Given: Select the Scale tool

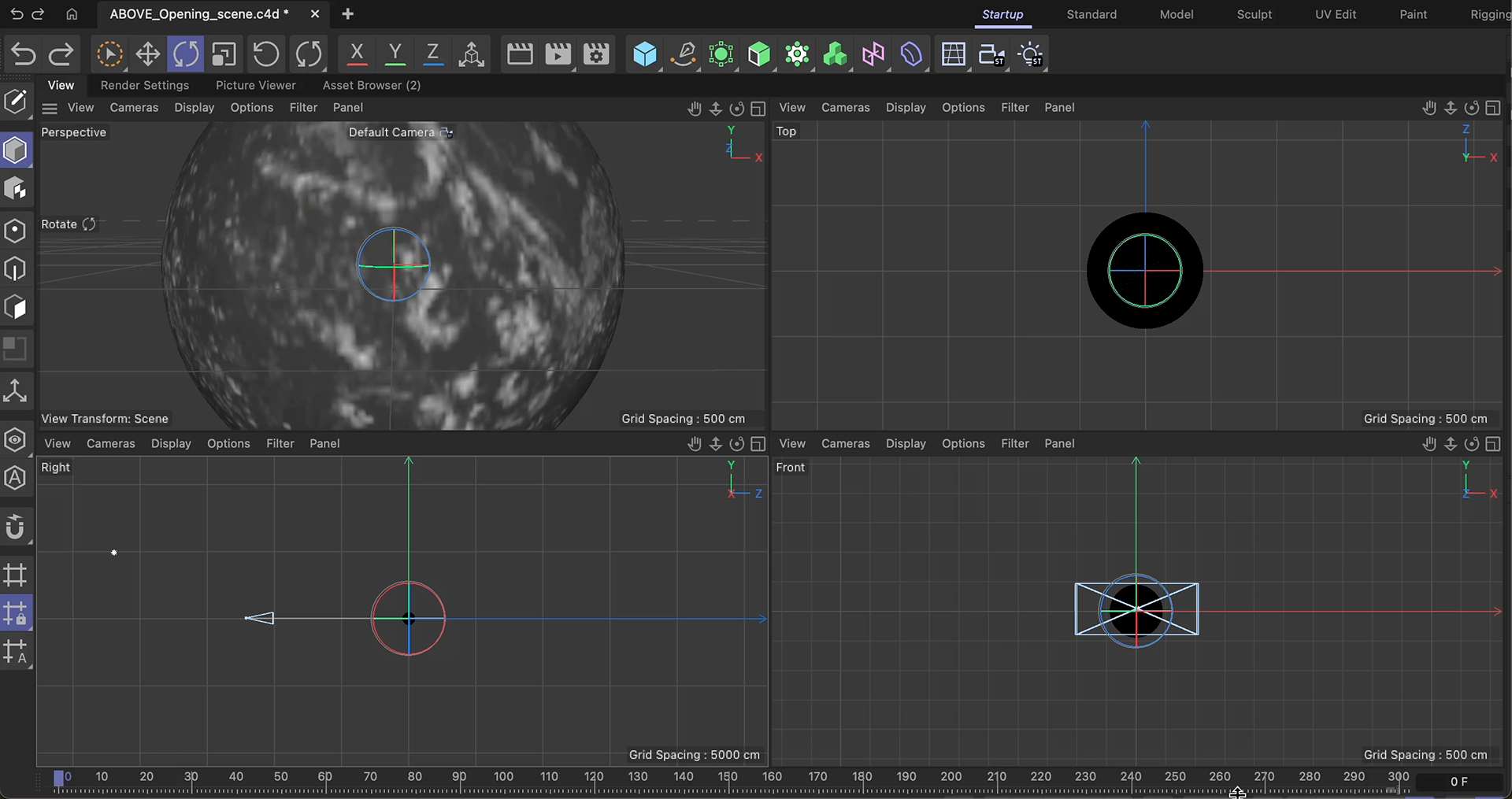Looking at the screenshot, I should tap(223, 54).
